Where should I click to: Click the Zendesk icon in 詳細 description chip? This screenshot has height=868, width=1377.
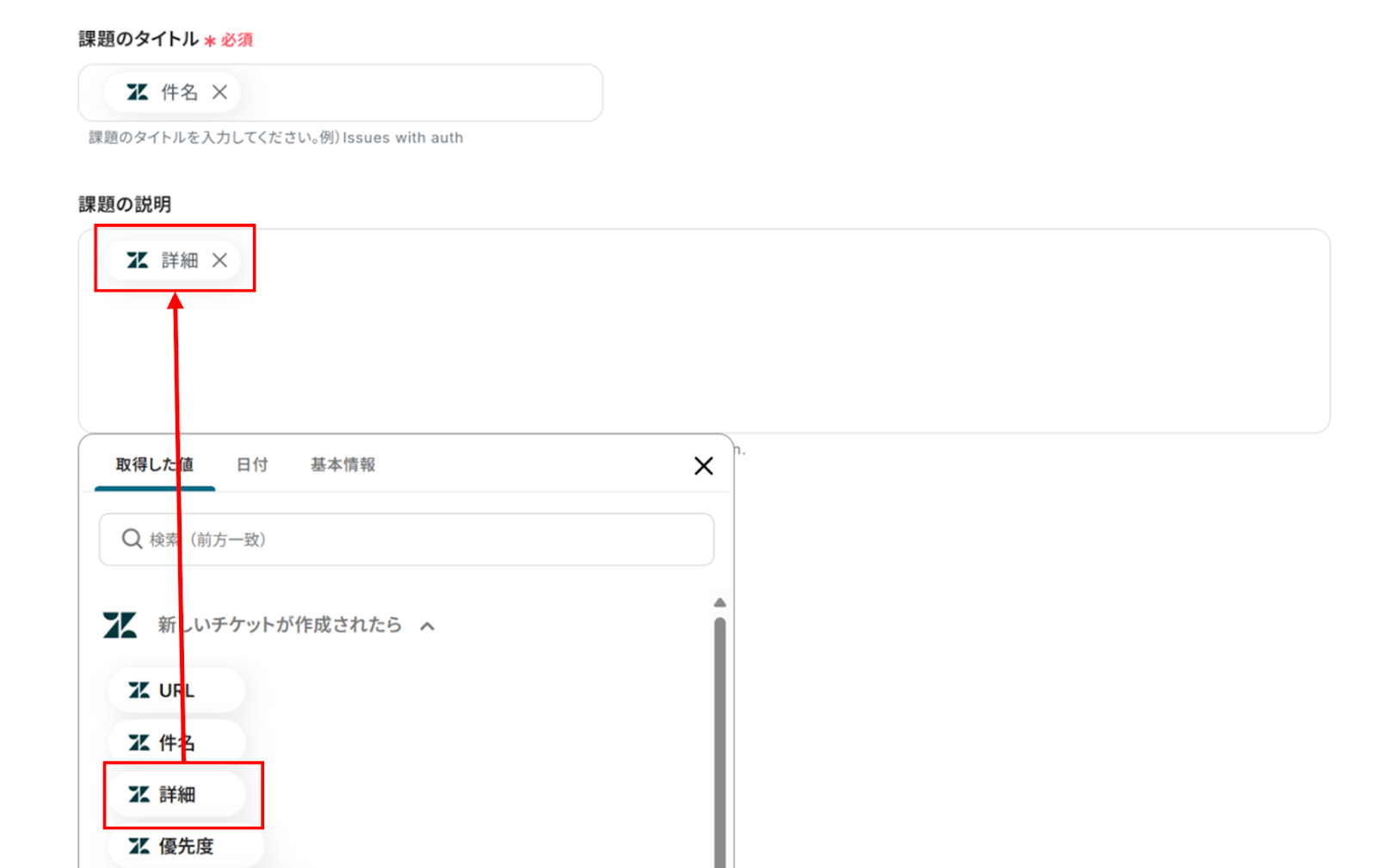[x=138, y=260]
